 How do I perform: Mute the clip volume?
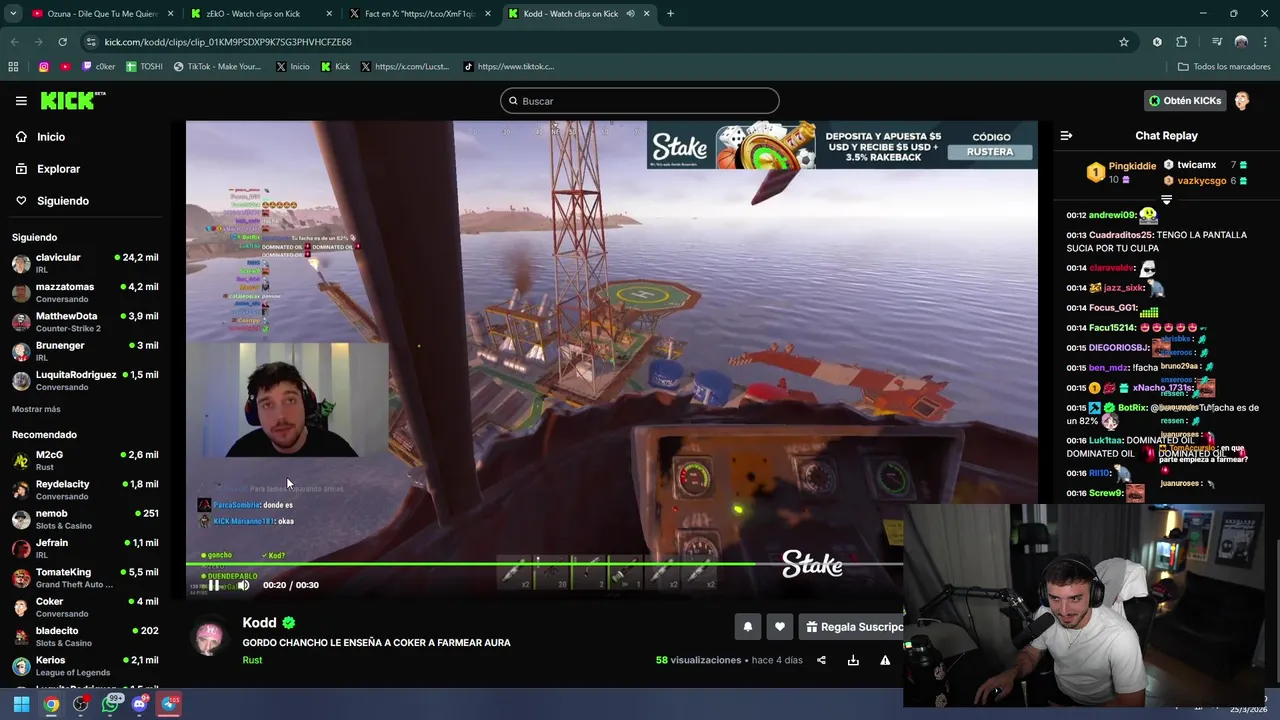(243, 585)
